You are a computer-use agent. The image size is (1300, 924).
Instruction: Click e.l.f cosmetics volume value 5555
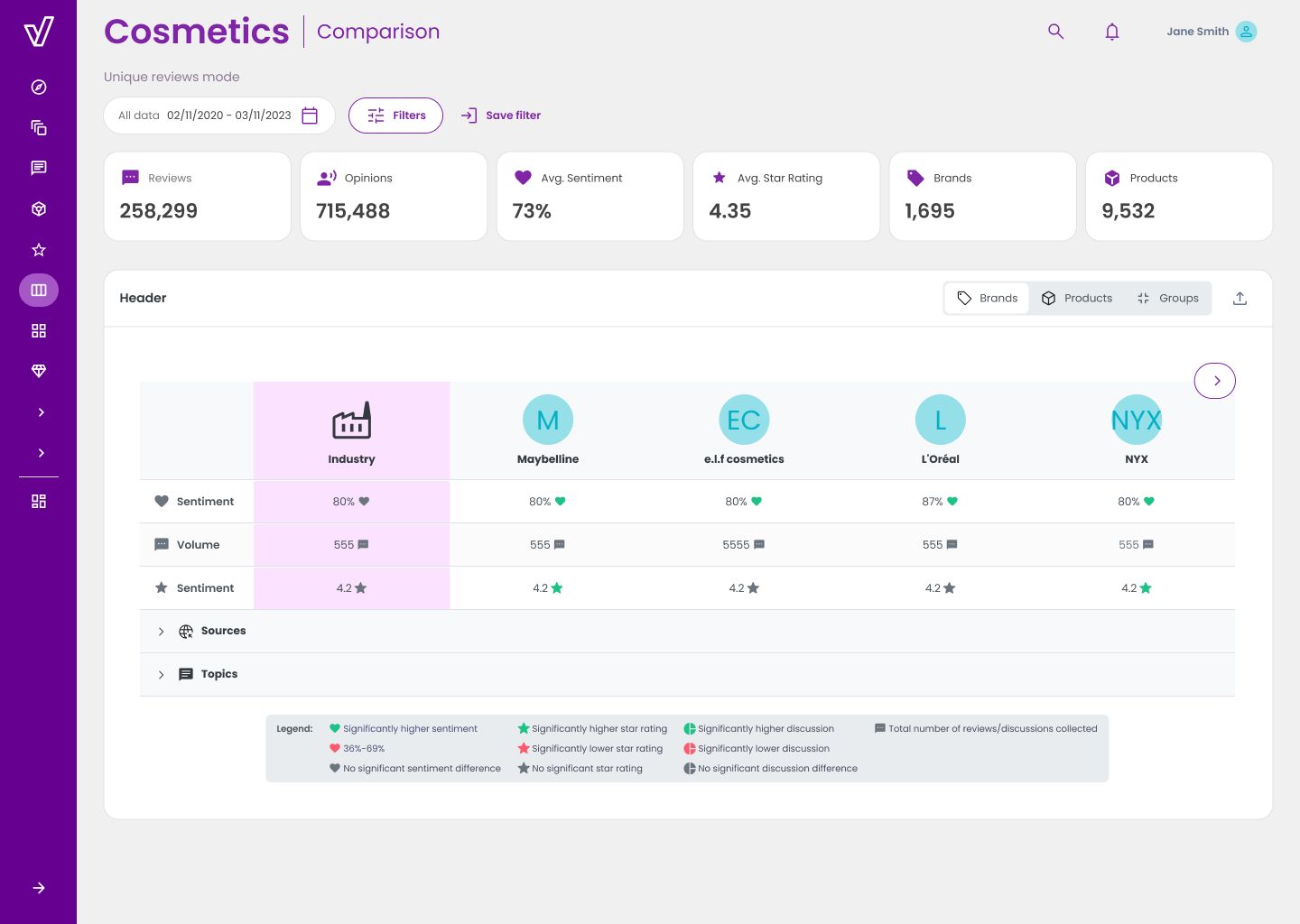(744, 545)
